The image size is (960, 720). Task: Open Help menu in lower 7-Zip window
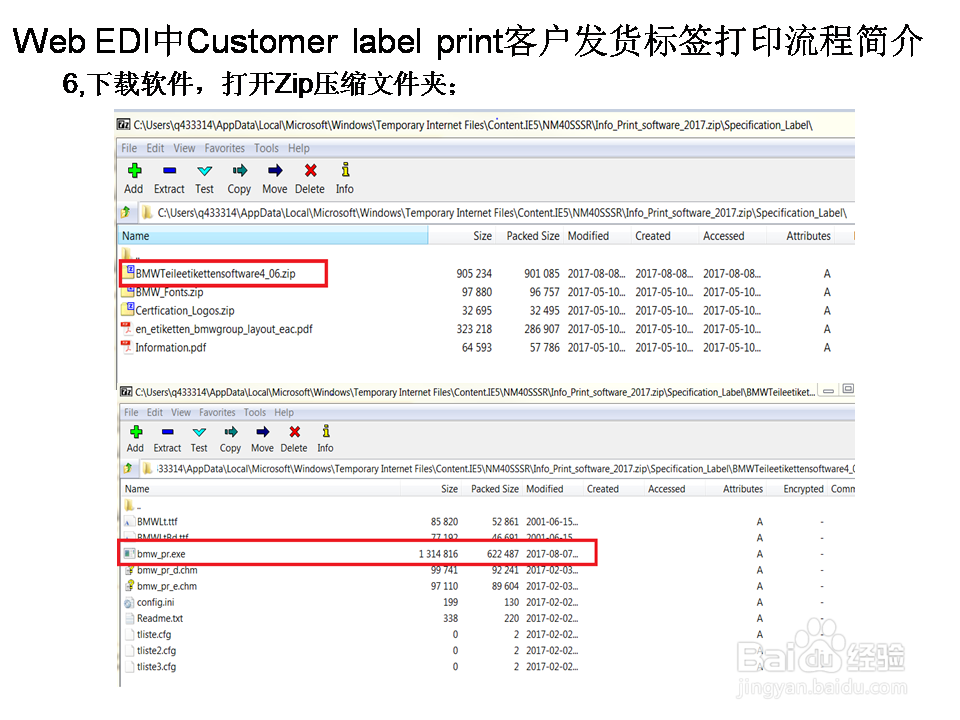tap(284, 413)
